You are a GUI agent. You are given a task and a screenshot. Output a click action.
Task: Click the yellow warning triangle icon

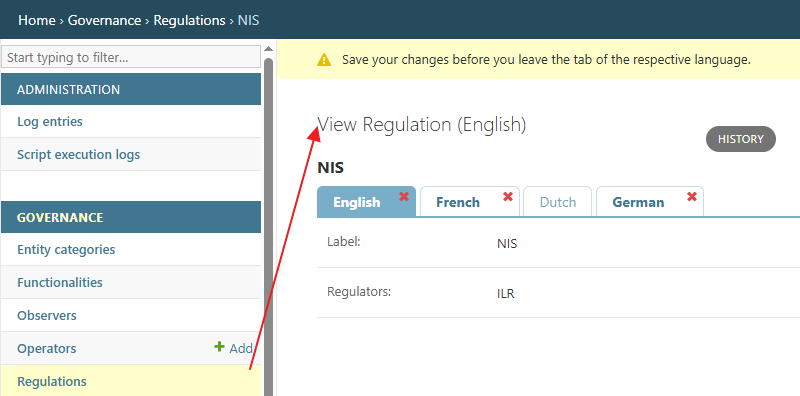(324, 60)
